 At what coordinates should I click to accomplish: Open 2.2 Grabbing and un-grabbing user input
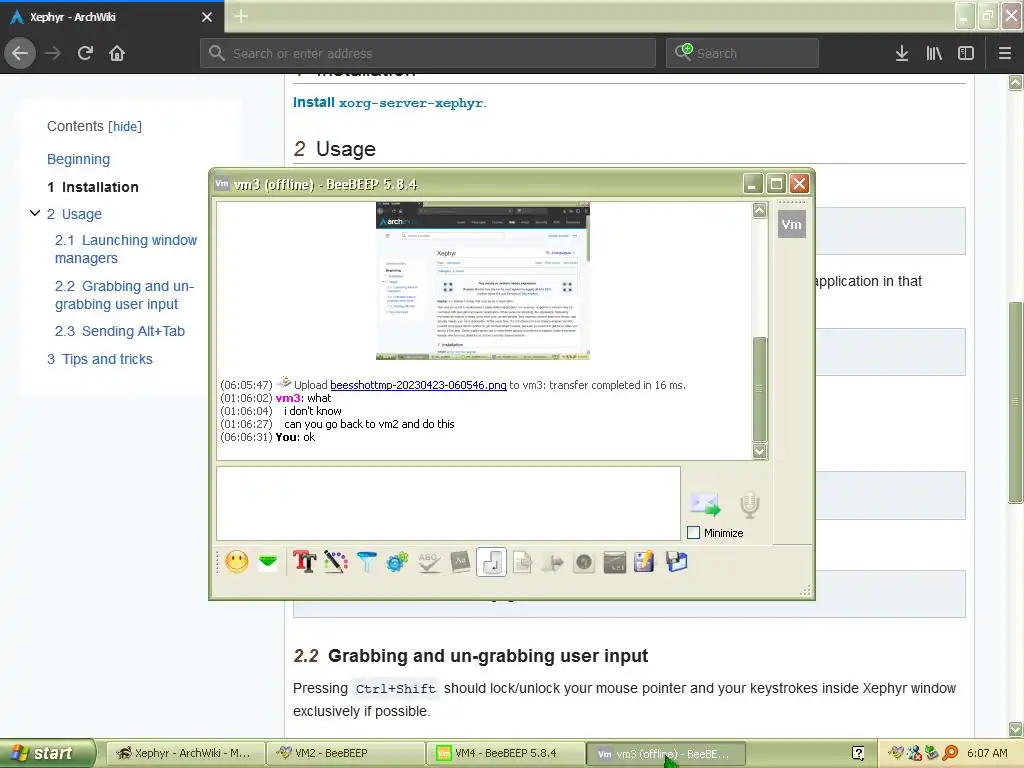tap(125, 295)
